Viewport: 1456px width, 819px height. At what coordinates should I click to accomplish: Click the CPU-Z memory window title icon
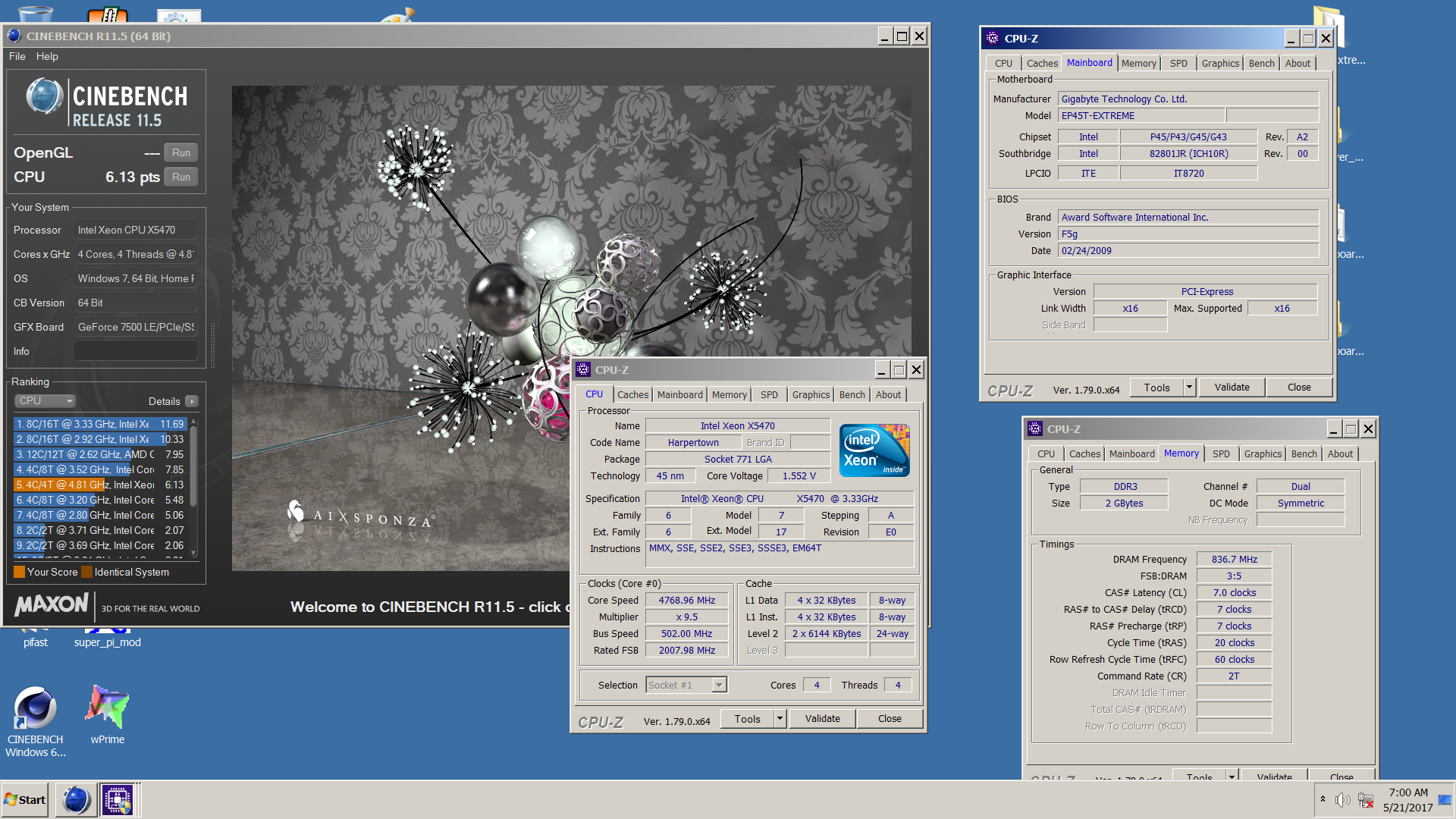point(1035,428)
